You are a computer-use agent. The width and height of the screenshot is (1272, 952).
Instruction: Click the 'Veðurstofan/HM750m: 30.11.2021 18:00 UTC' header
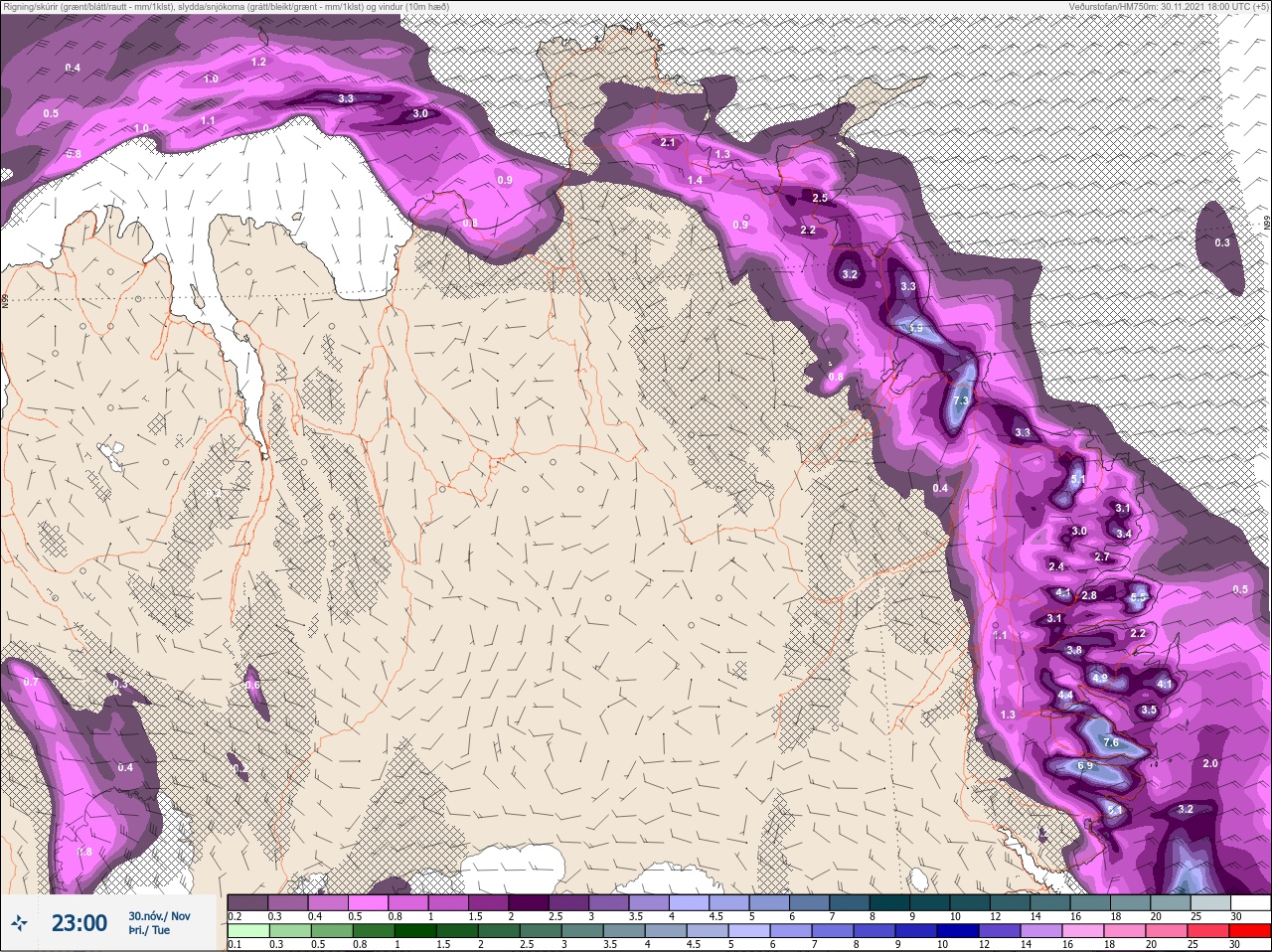[1169, 6]
